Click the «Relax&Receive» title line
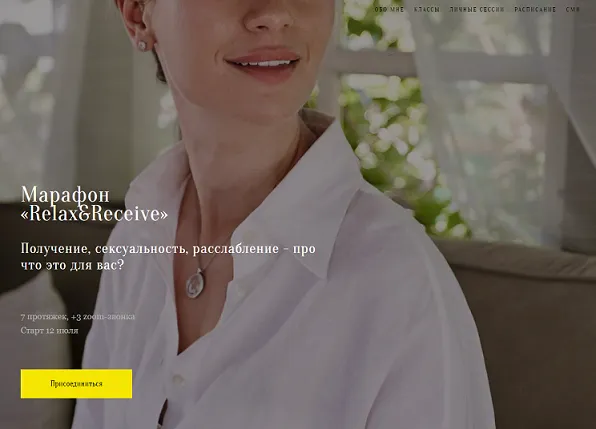 pyautogui.click(x=94, y=214)
